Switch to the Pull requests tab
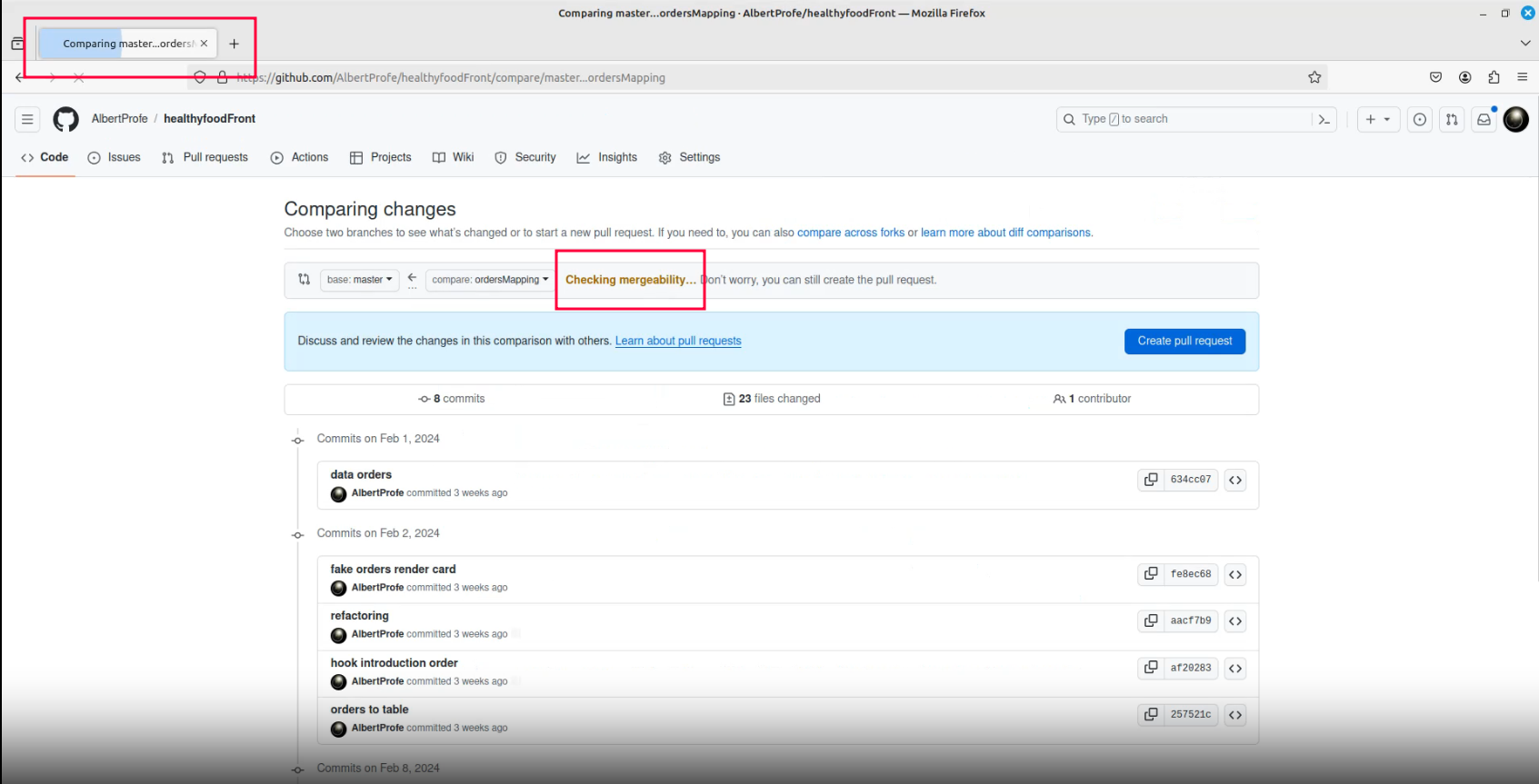1539x784 pixels. [x=205, y=157]
